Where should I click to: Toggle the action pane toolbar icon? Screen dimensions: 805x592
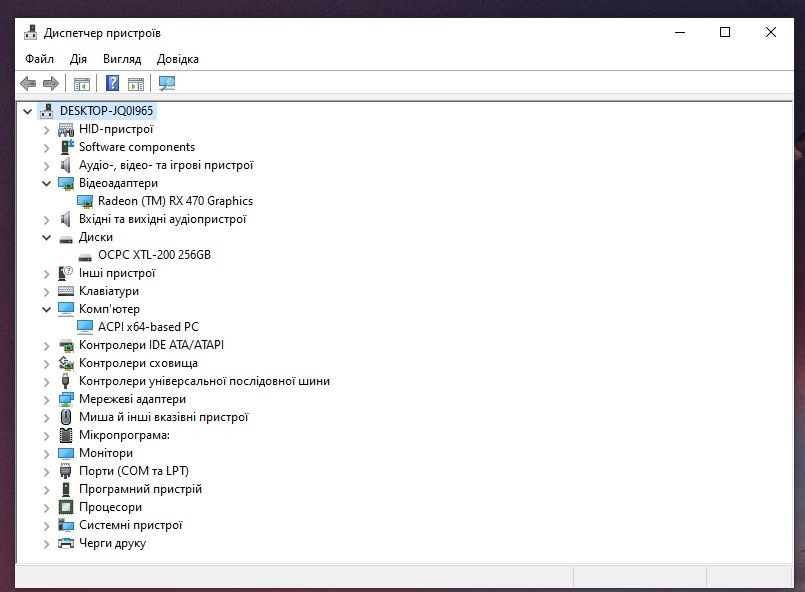[136, 83]
